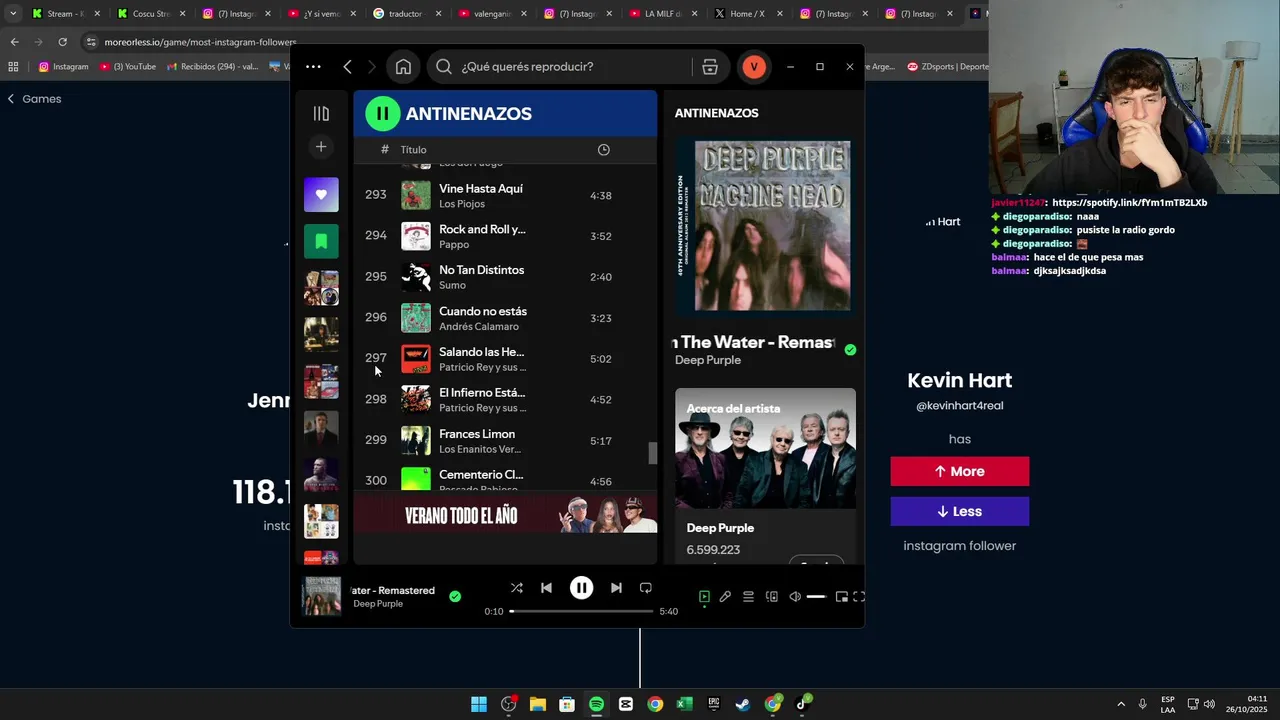
Task: Open Windows Start menu
Action: pyautogui.click(x=479, y=704)
